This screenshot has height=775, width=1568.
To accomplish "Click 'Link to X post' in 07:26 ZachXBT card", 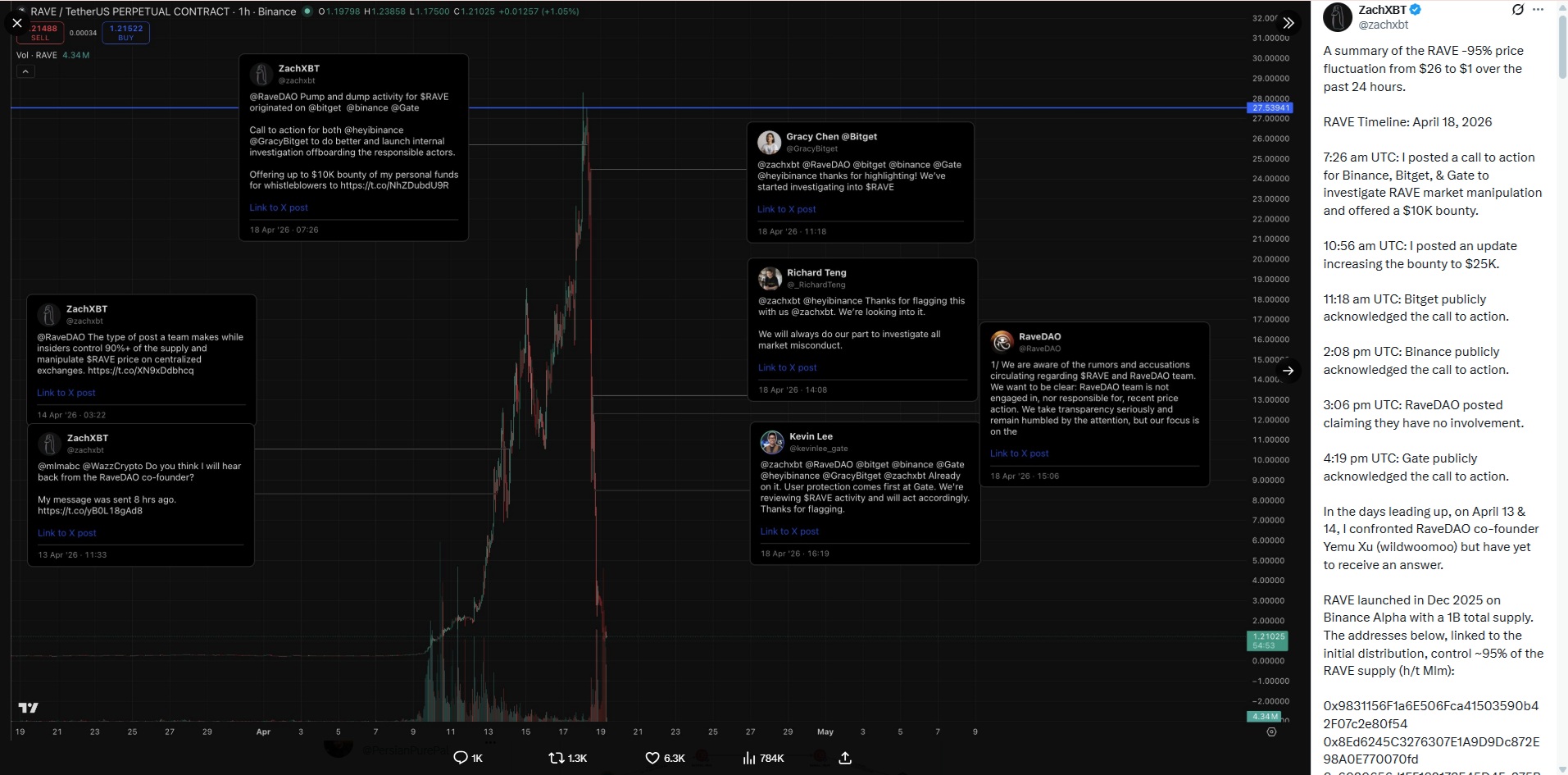I will point(279,207).
